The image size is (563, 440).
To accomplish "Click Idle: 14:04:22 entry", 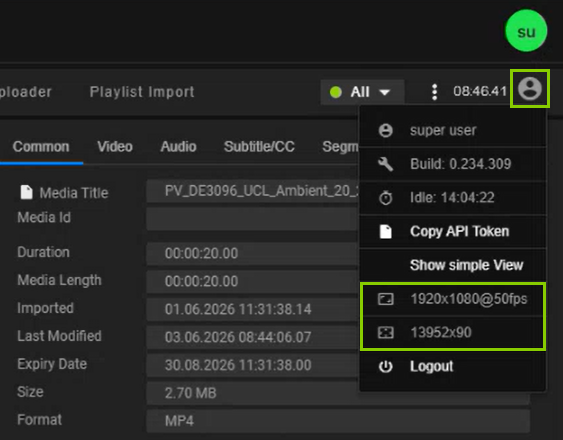I will pyautogui.click(x=453, y=198).
